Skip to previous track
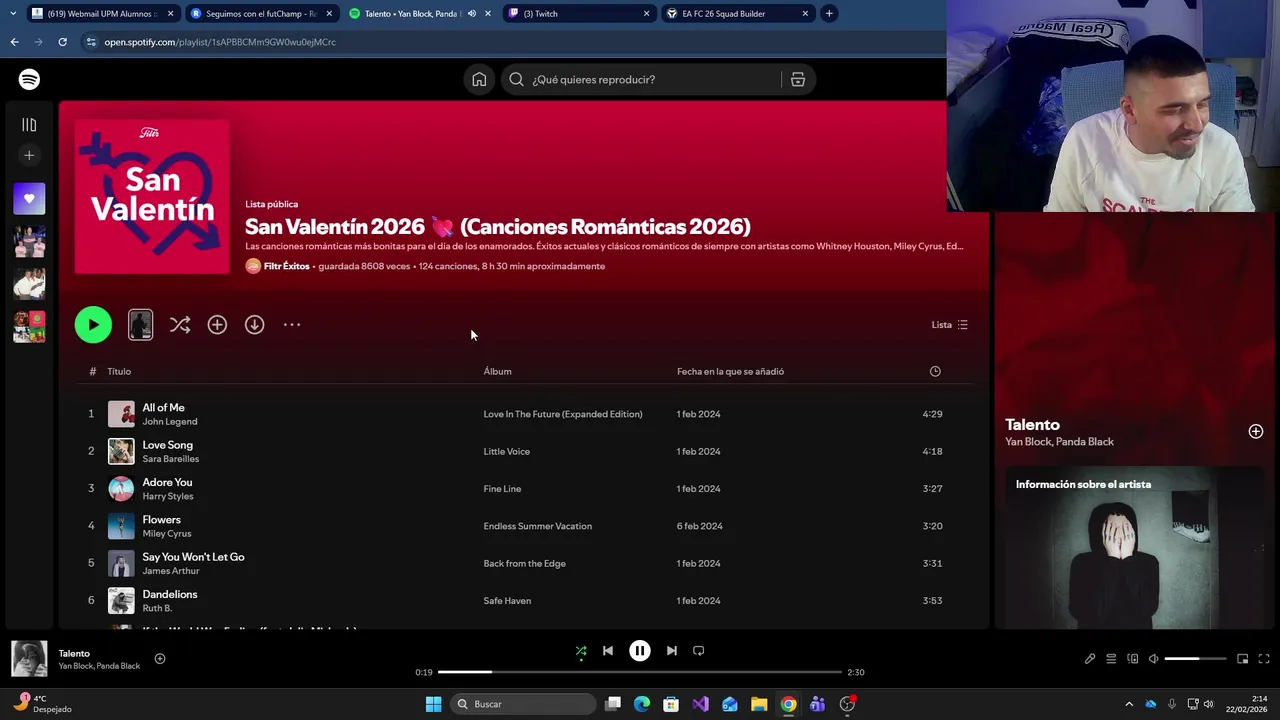Image resolution: width=1280 pixels, height=720 pixels. (608, 651)
